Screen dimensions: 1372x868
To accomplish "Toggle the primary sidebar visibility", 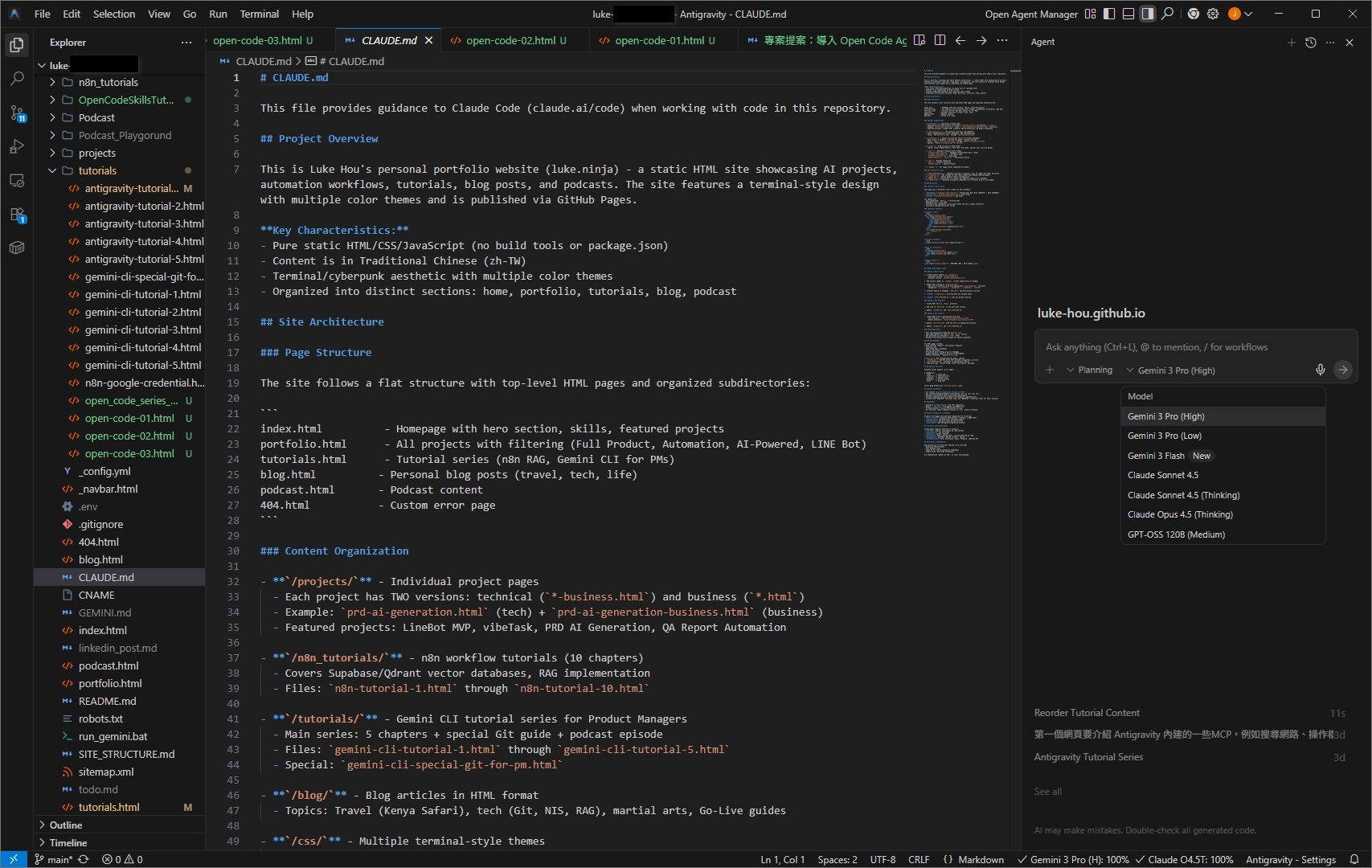I will point(1109,14).
